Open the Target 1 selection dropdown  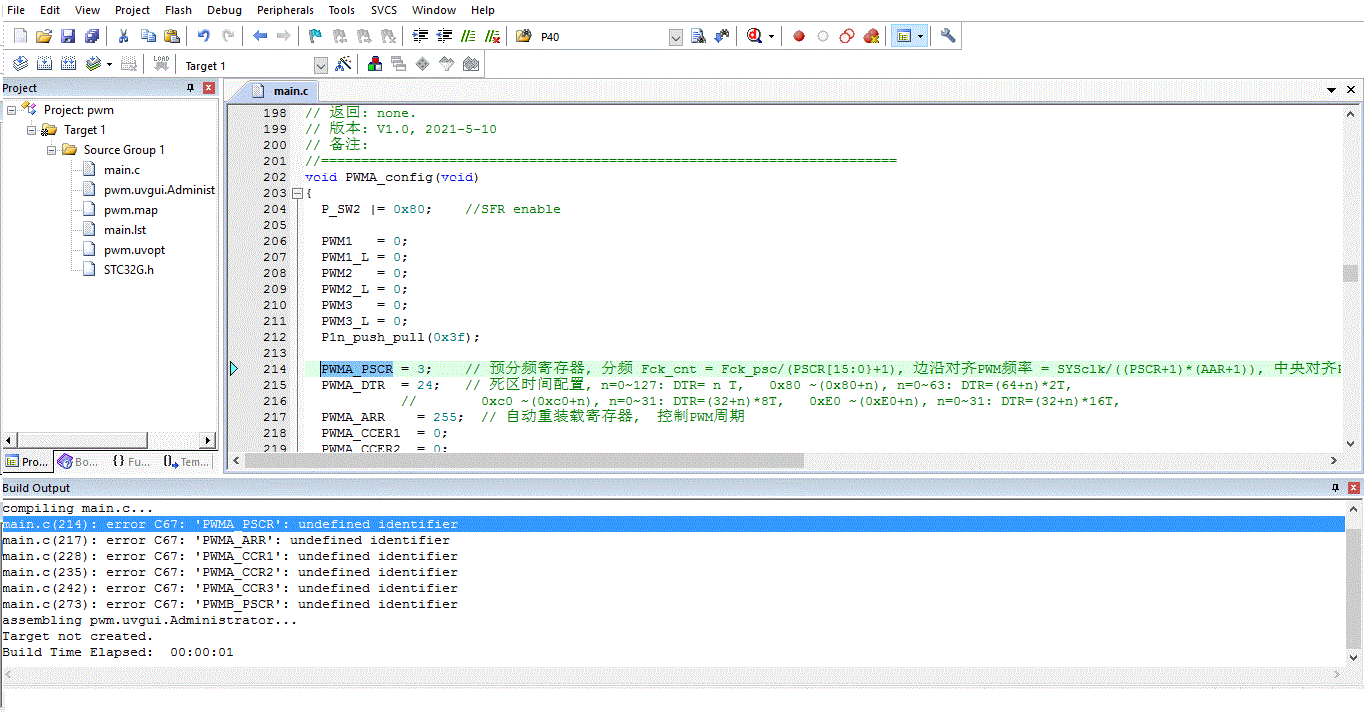(x=321, y=65)
